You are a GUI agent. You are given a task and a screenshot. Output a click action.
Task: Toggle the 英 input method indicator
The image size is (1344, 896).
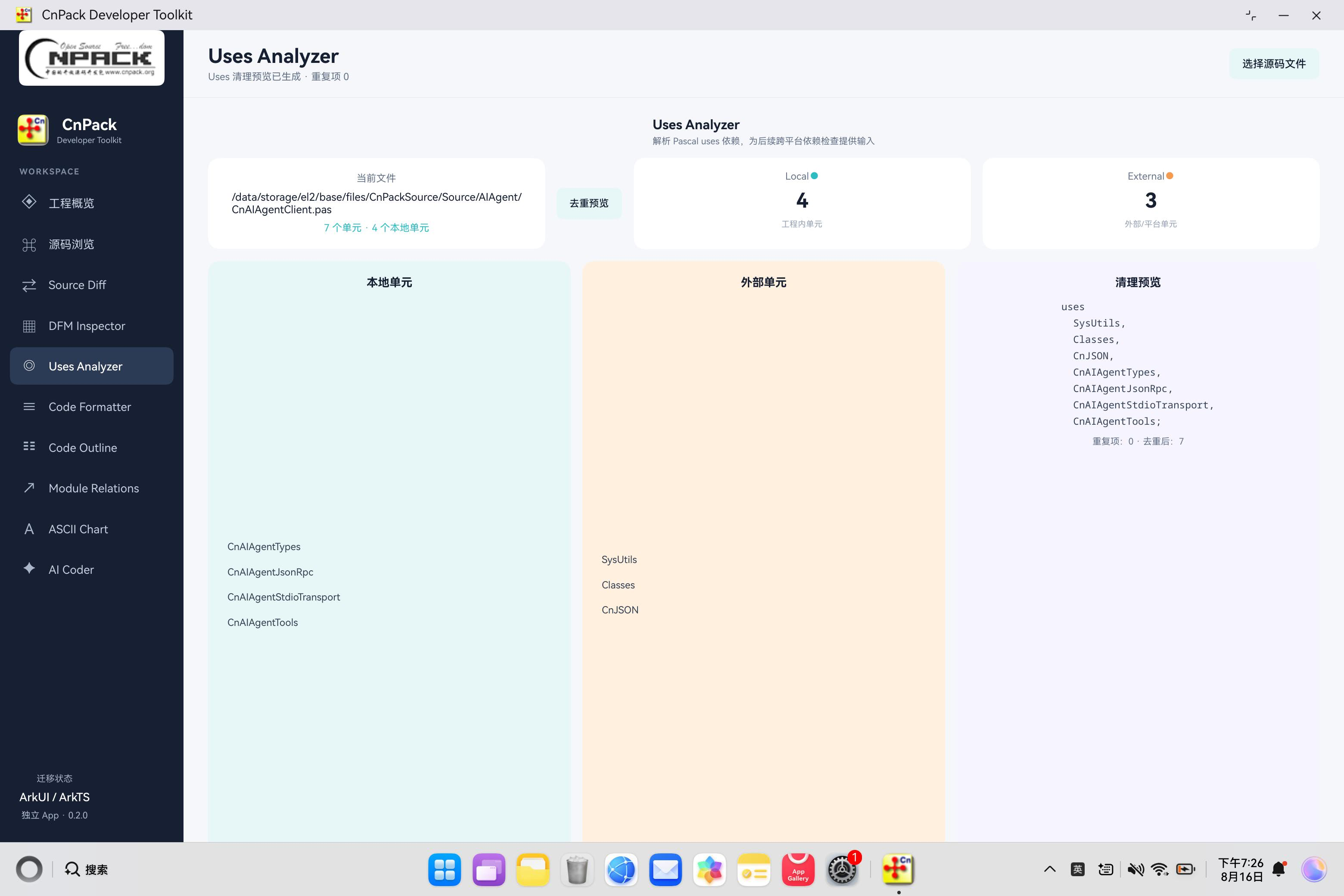pos(1078,869)
